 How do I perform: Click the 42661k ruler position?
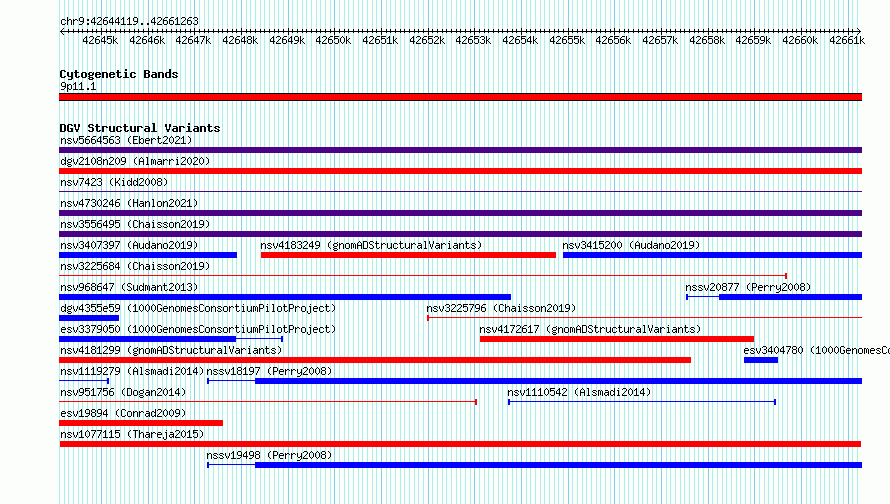[847, 40]
